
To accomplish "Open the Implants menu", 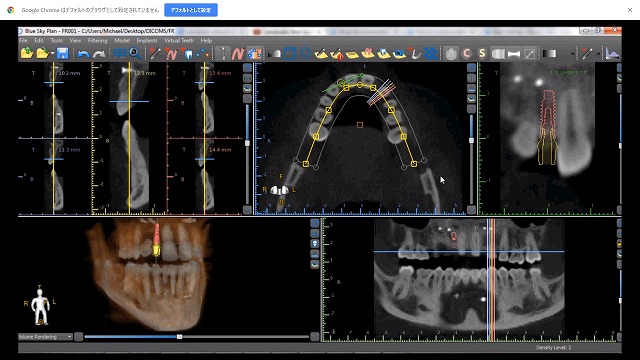I will (x=147, y=40).
